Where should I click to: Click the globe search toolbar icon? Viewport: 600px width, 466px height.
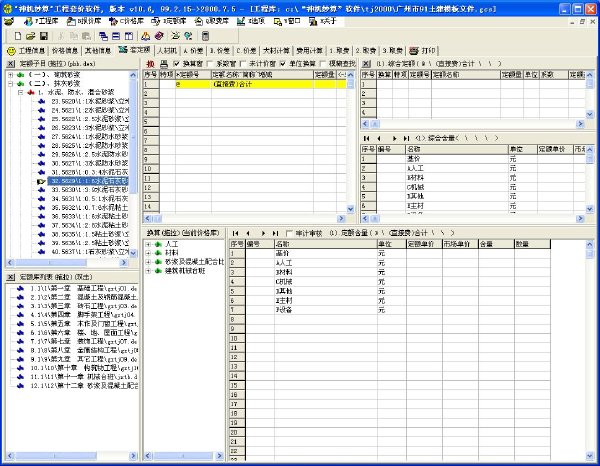click(188, 36)
